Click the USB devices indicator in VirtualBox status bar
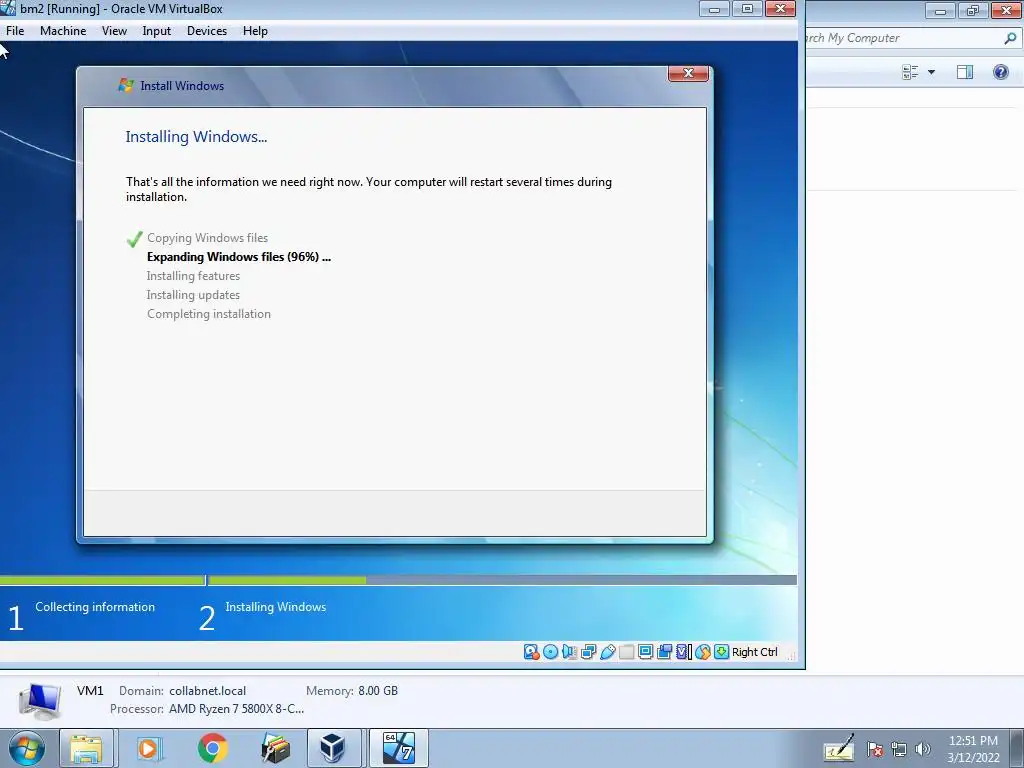 click(607, 652)
